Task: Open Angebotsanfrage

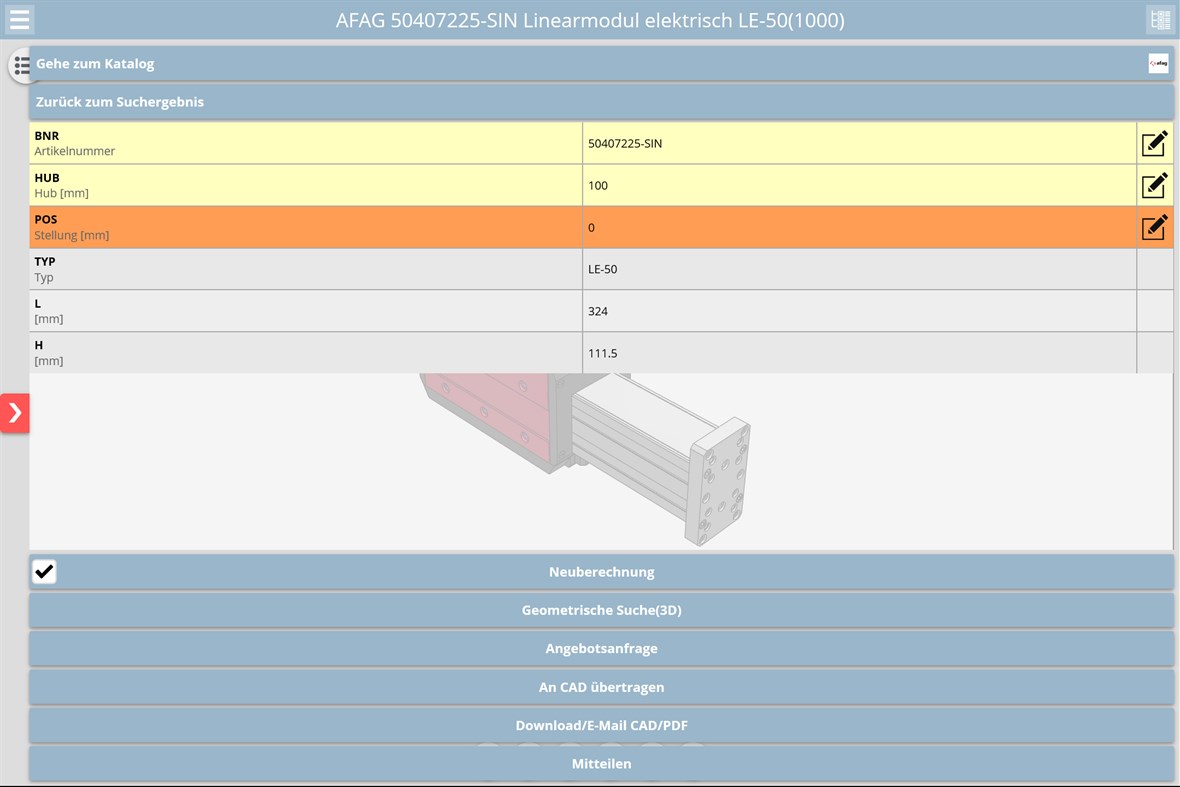Action: point(601,649)
